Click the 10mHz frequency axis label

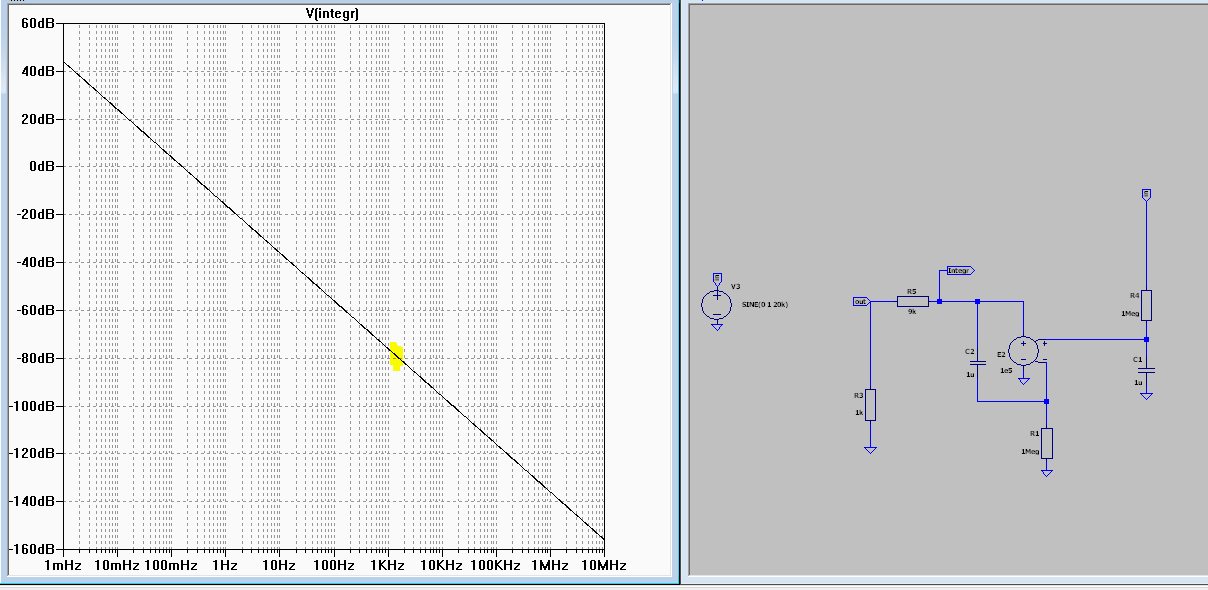[117, 565]
